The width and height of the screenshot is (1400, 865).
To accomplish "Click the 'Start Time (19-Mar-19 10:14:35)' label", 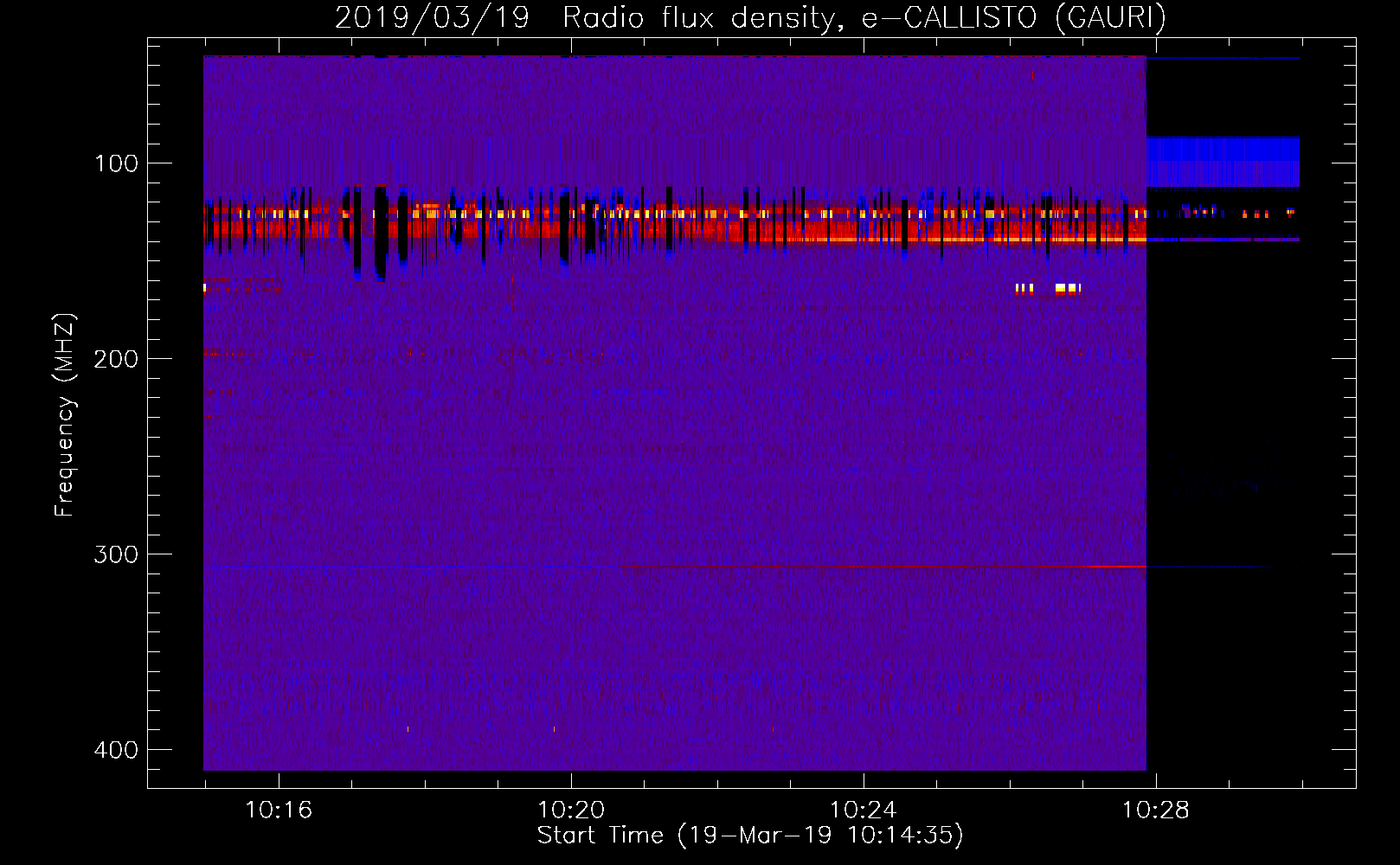I will coord(750,836).
